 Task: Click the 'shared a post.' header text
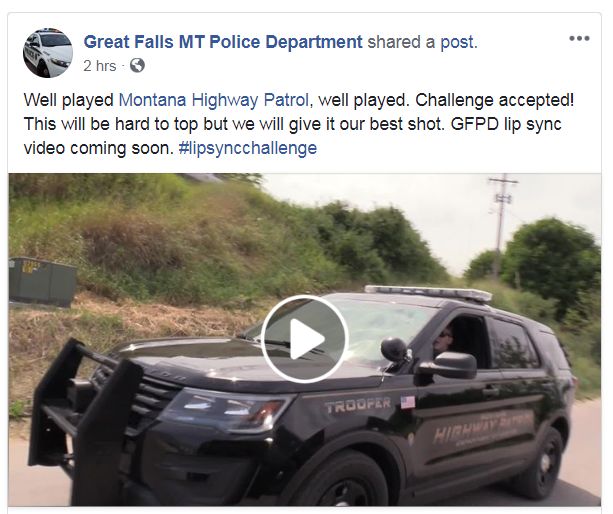pyautogui.click(x=423, y=42)
